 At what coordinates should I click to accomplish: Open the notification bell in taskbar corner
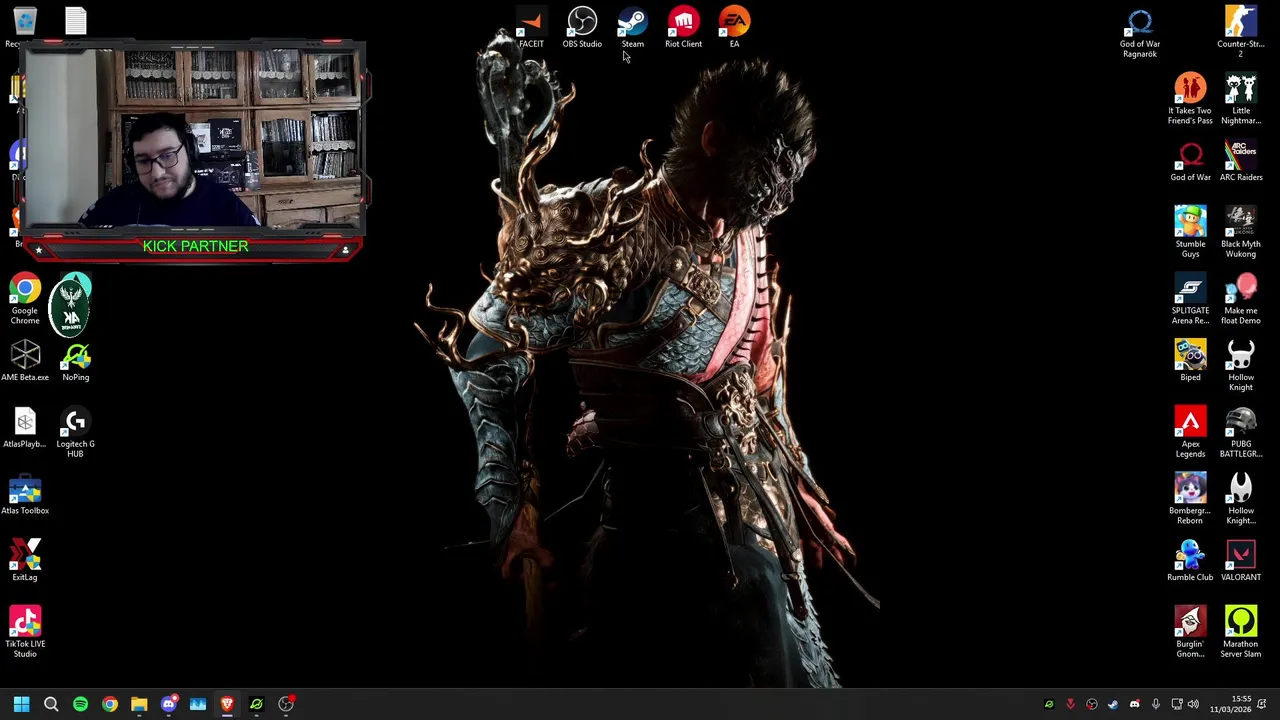[1262, 705]
